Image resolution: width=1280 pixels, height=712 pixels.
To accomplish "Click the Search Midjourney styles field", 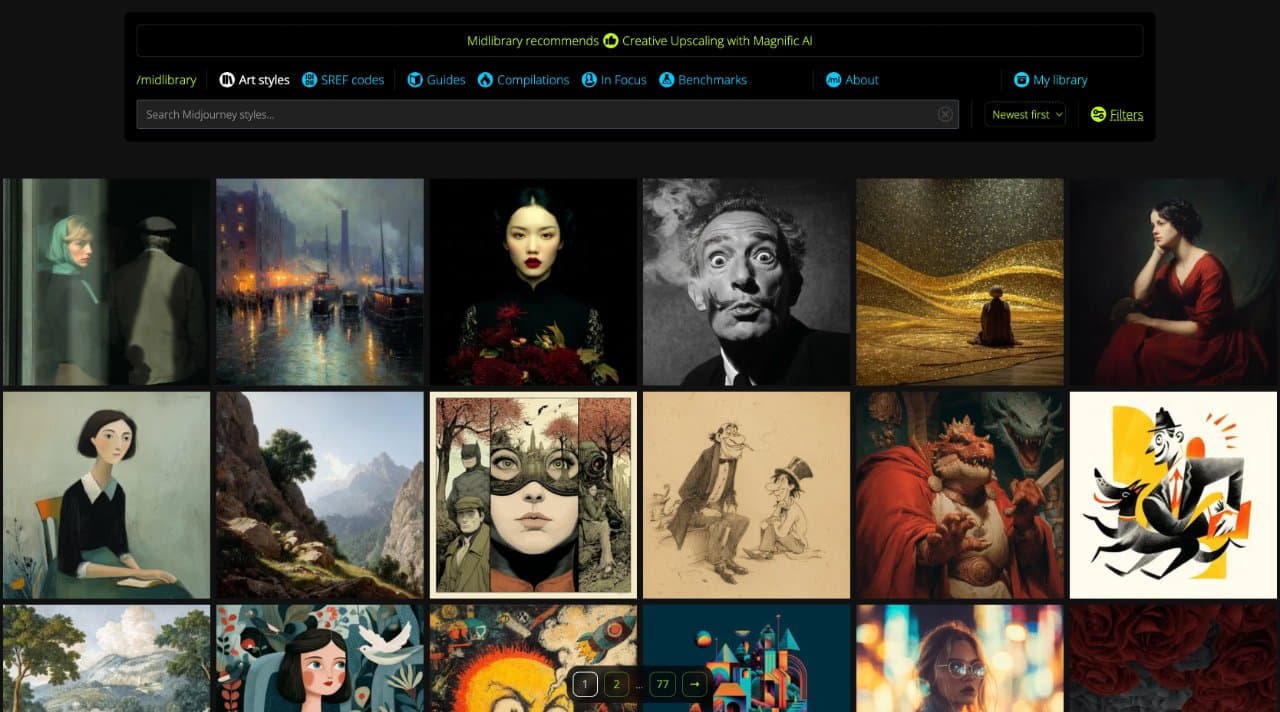I will (x=547, y=114).
